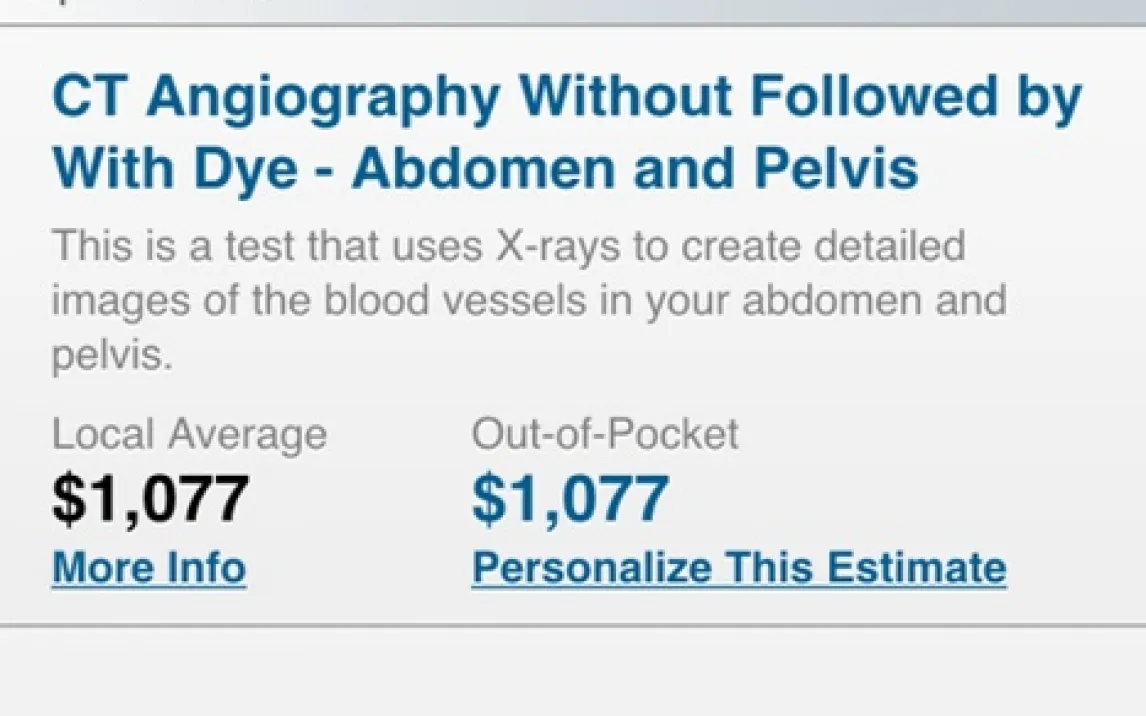Image resolution: width=1146 pixels, height=716 pixels.
Task: Click This is a test description text
Action: (x=172, y=245)
